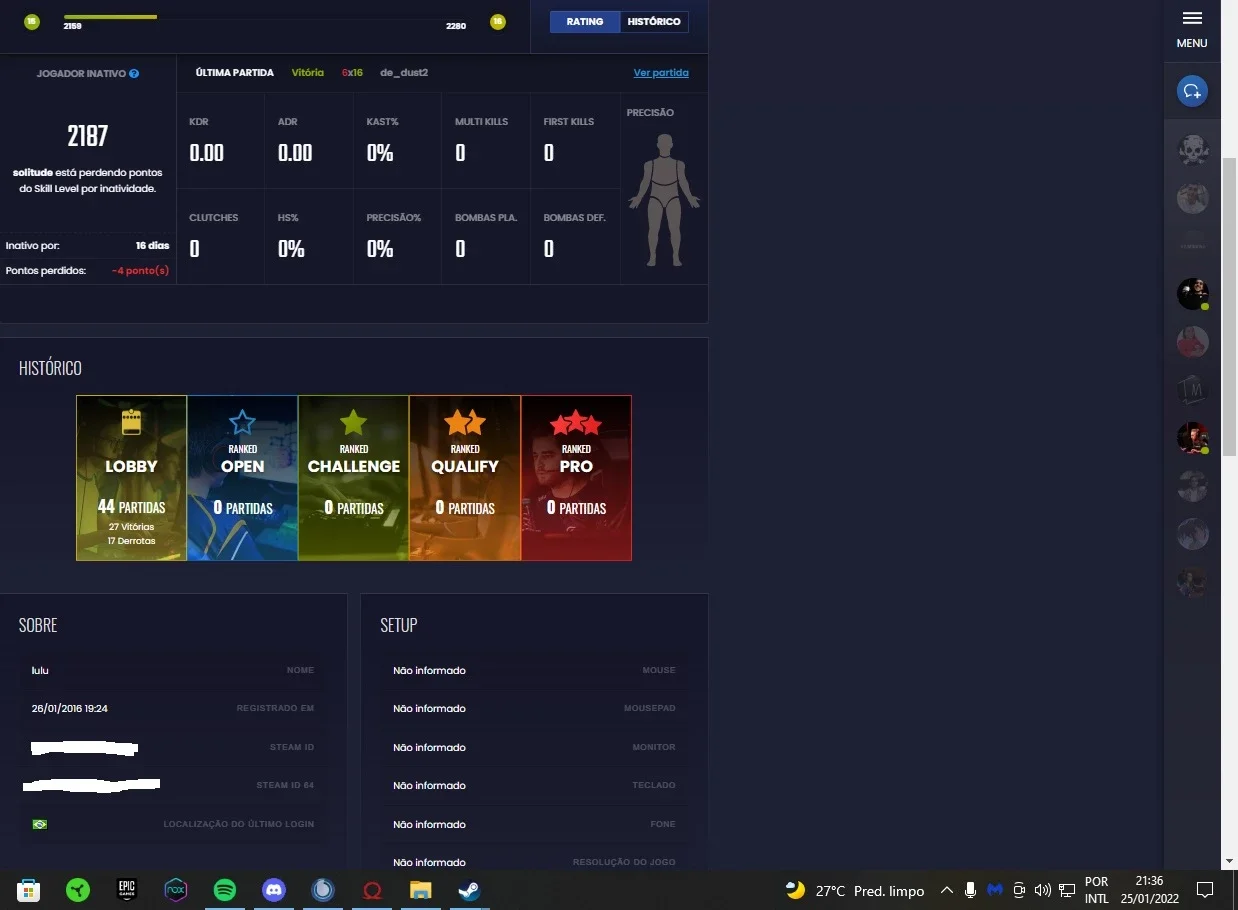
Task: Open the blue circular browser taskbar icon
Action: 323,890
